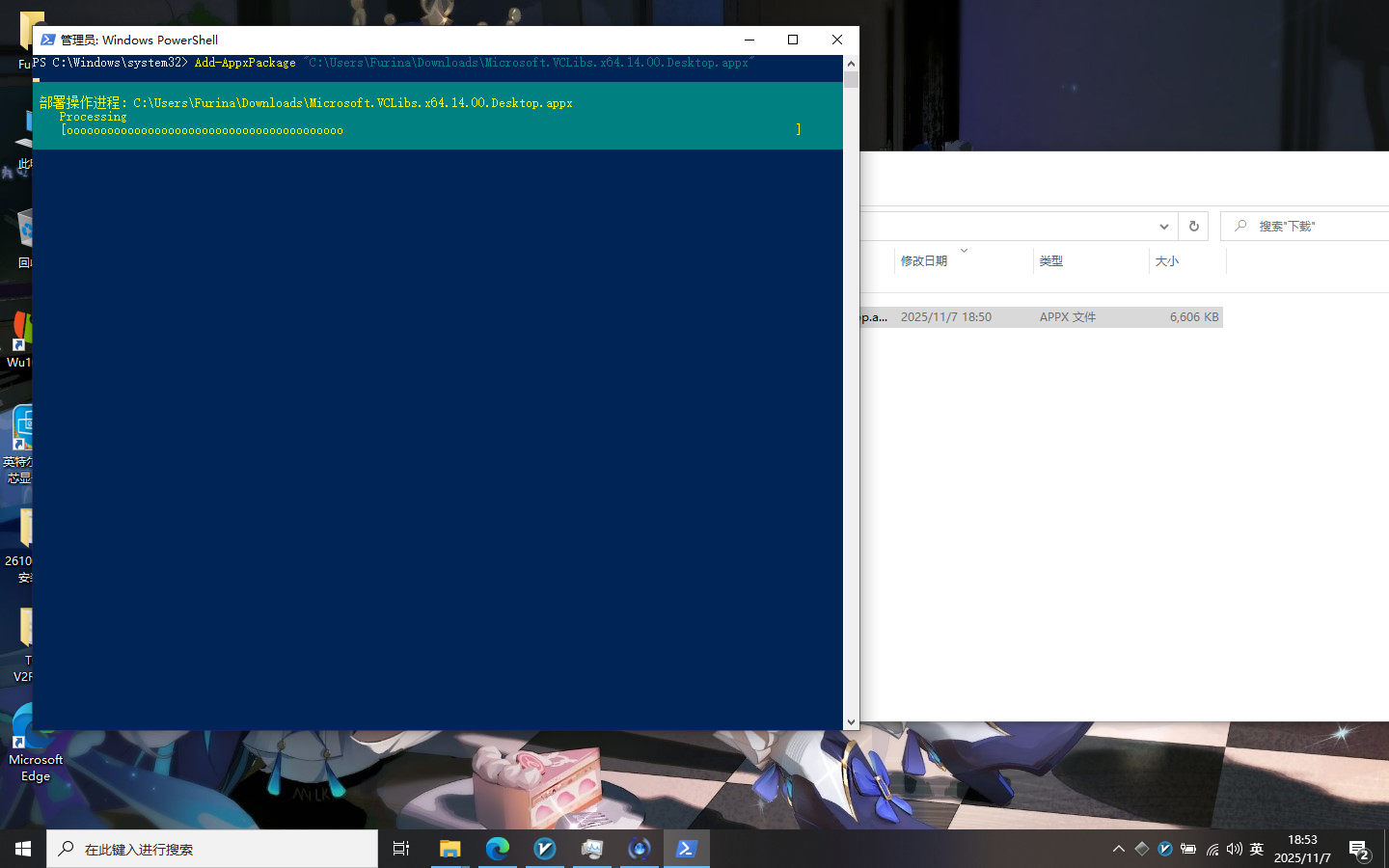Open the notification center icon
The width and height of the screenshot is (1389, 868).
[x=1358, y=850]
